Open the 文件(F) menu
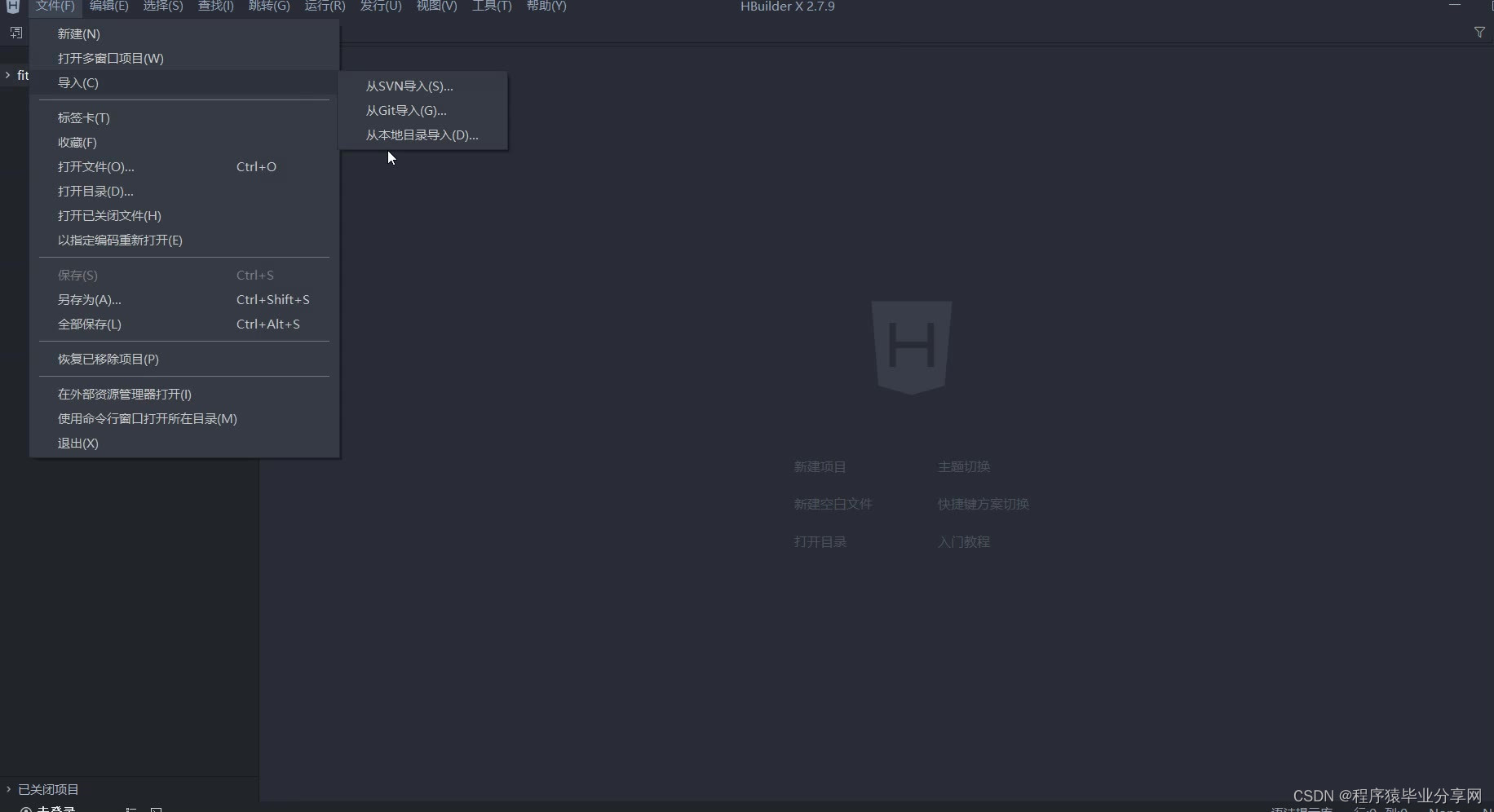The width and height of the screenshot is (1494, 812). (x=55, y=6)
